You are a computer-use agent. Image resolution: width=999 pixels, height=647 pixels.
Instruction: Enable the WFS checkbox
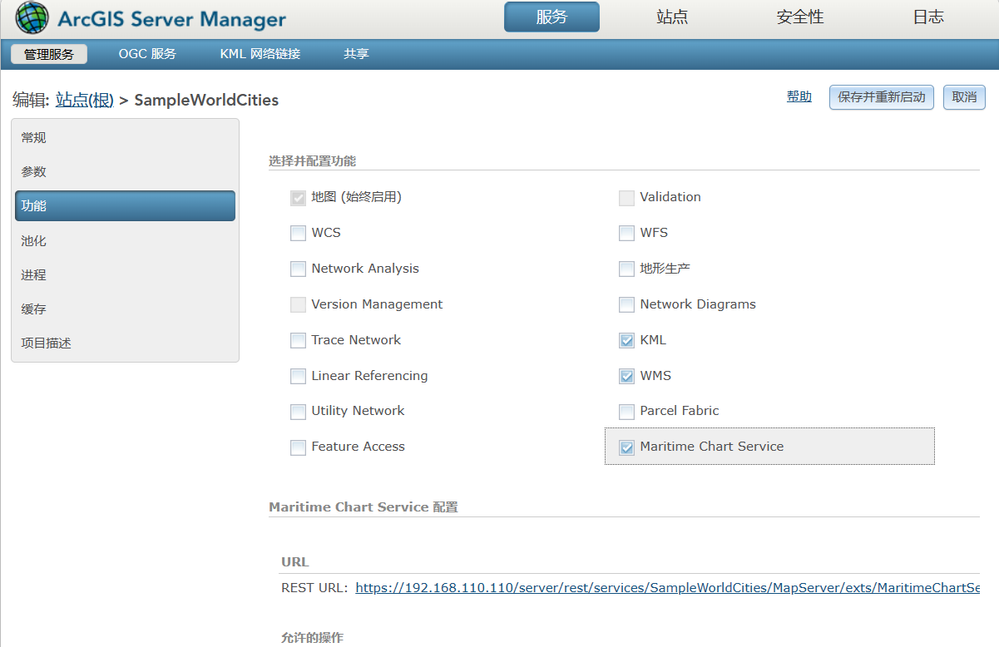pos(627,233)
